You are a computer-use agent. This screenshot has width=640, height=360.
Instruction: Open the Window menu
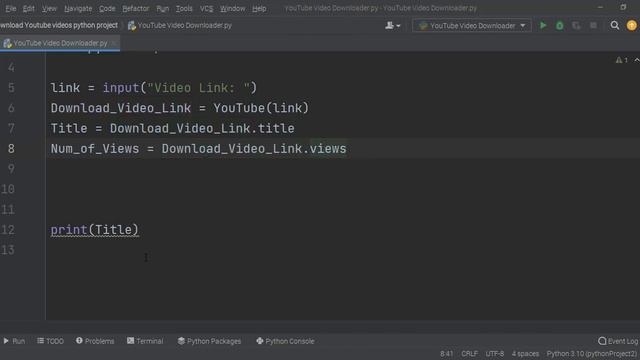coord(233,9)
